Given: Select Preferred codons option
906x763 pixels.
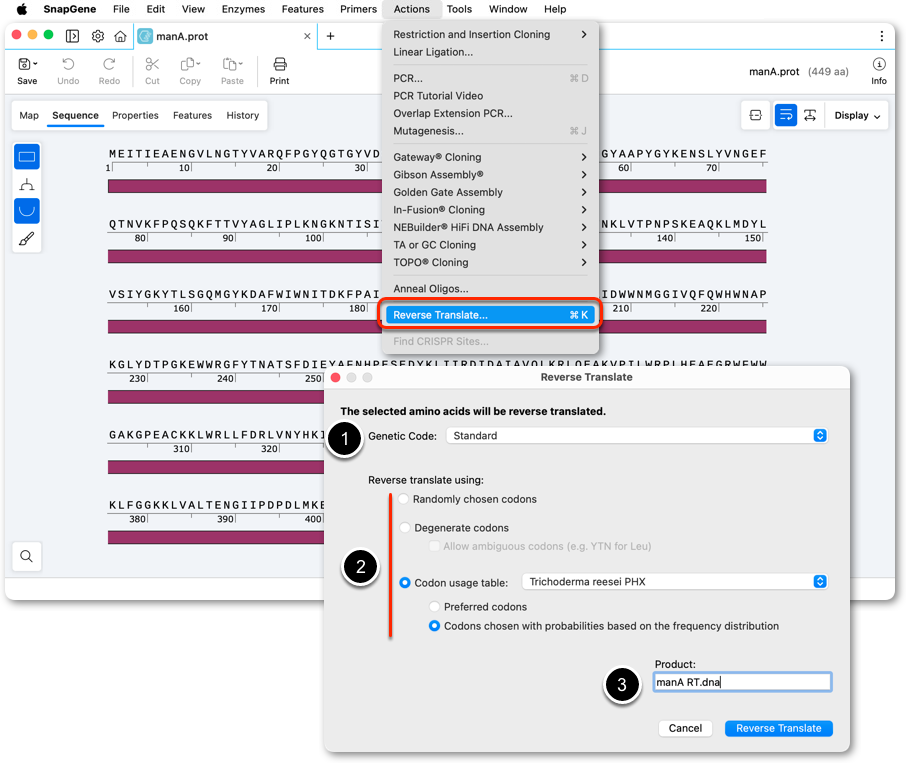Looking at the screenshot, I should (435, 606).
